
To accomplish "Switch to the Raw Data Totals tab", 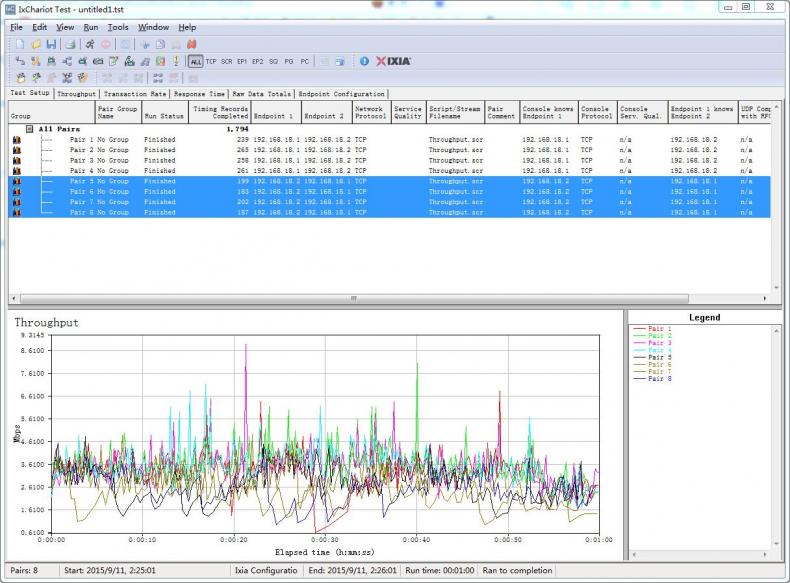I will (261, 94).
